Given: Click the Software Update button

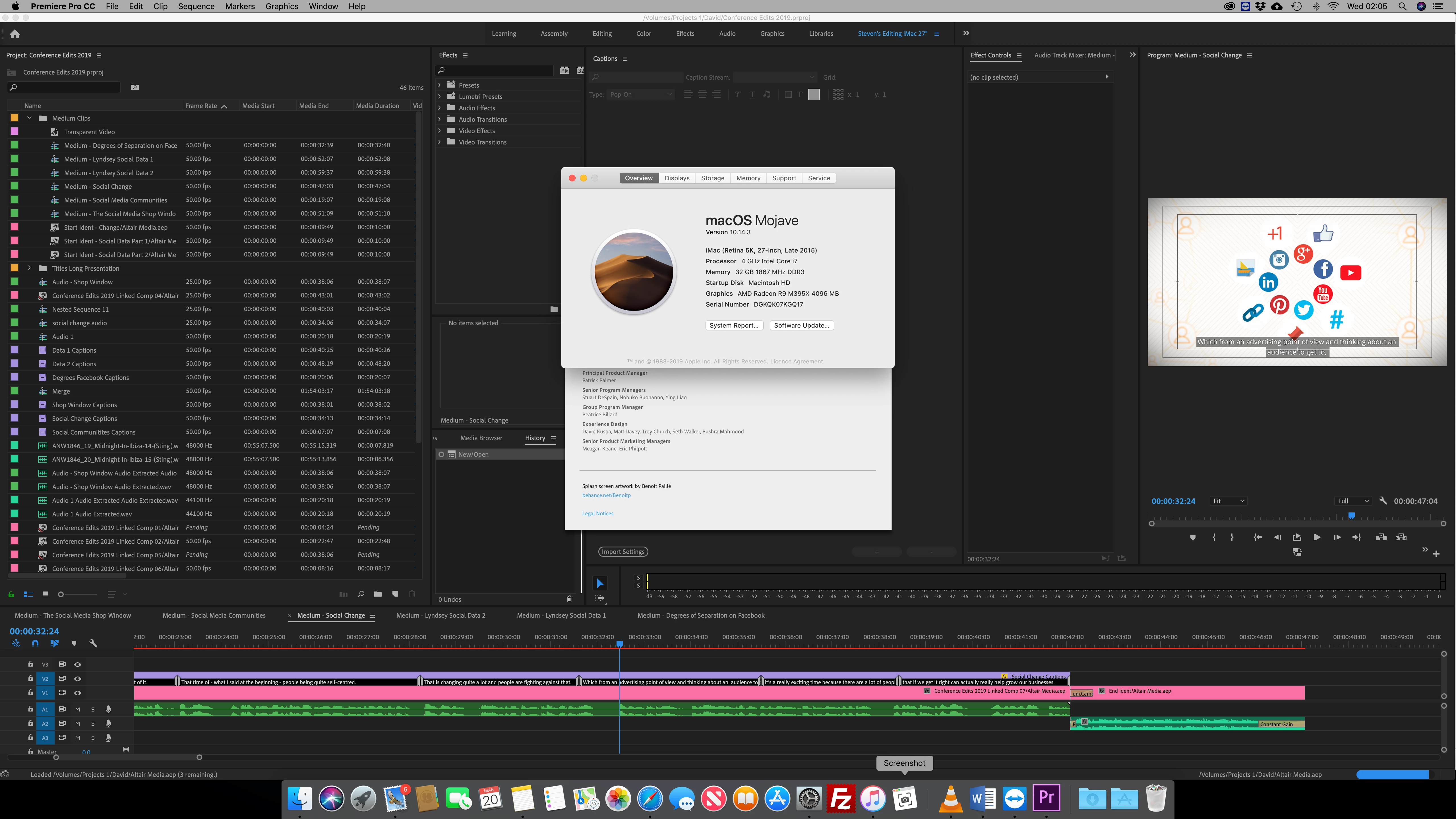Looking at the screenshot, I should coord(801,326).
